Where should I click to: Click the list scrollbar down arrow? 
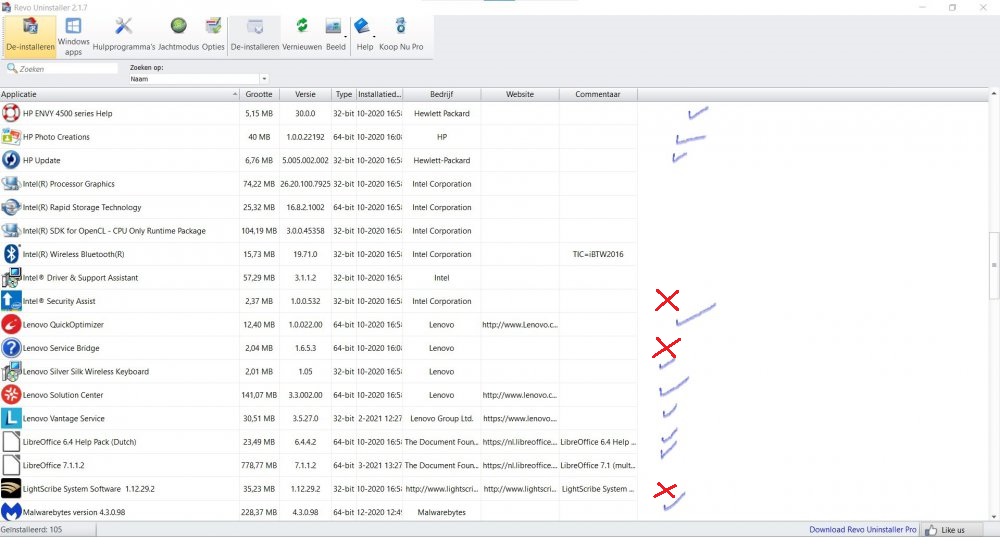[994, 517]
